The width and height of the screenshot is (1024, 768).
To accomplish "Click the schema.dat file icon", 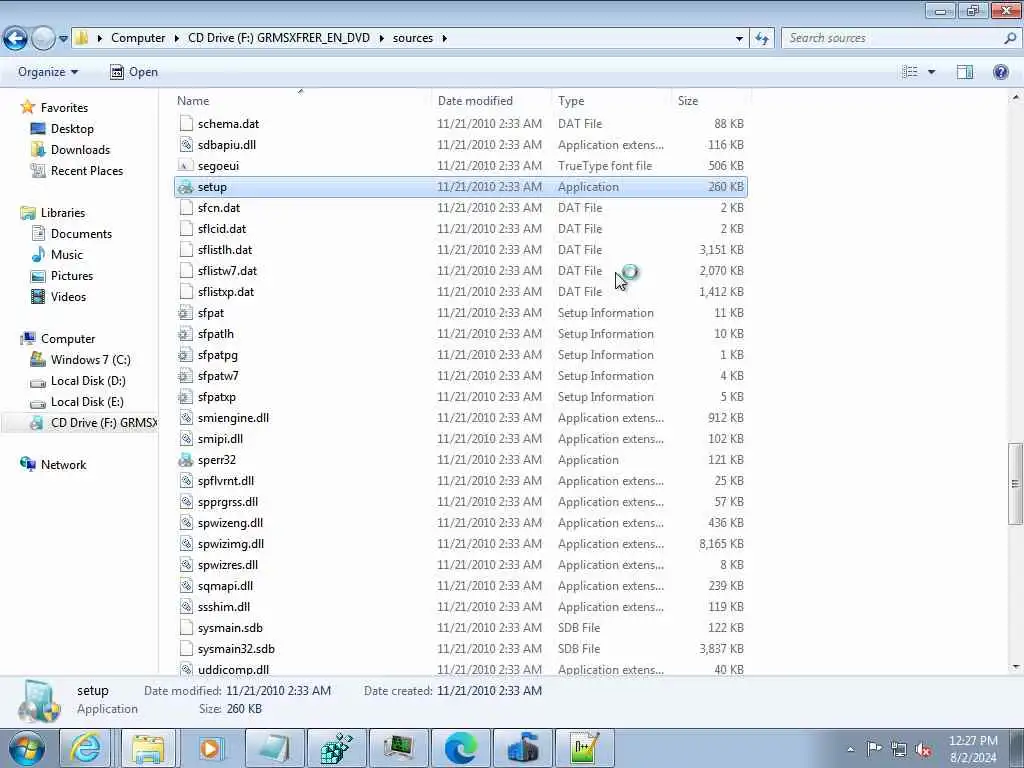I will tap(186, 124).
